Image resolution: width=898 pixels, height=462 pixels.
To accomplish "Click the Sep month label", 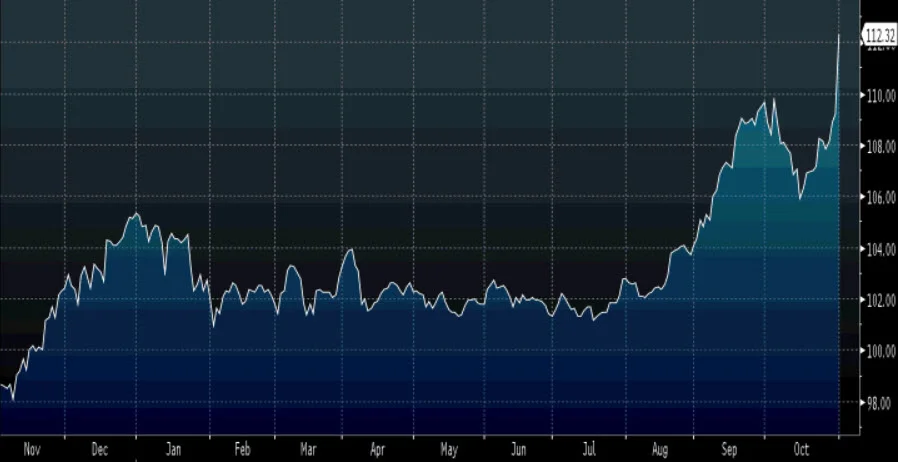I will pos(729,450).
